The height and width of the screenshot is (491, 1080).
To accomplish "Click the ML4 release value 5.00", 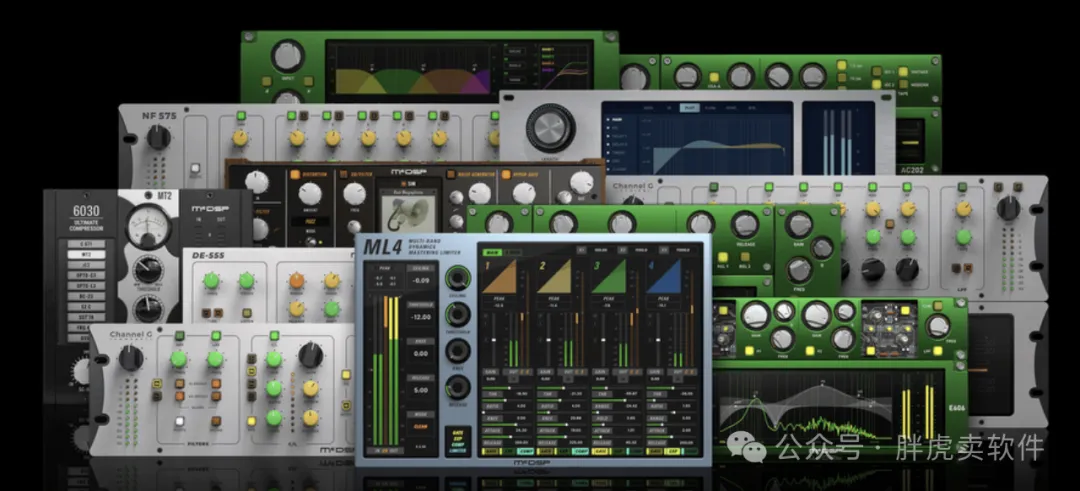I will (420, 390).
